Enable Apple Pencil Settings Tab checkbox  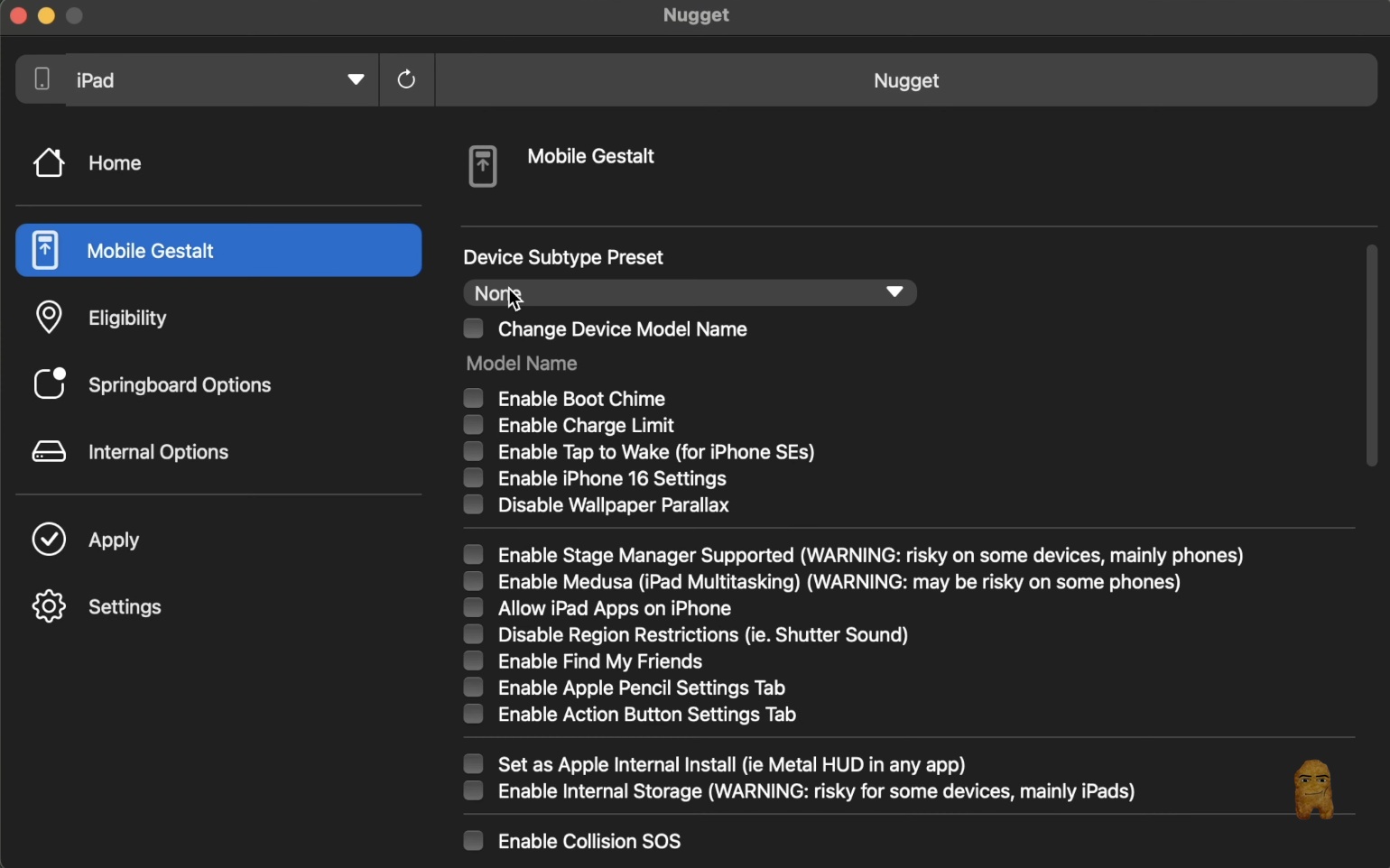click(x=474, y=688)
